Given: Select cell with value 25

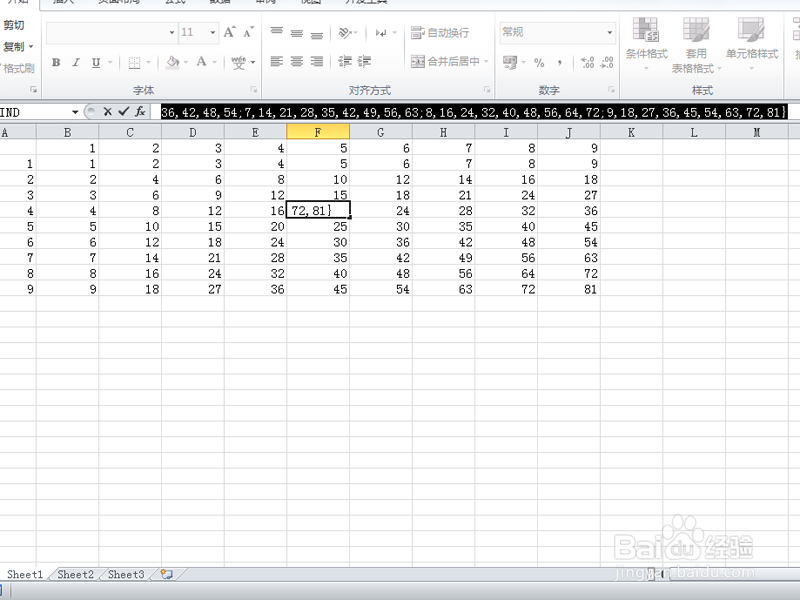Looking at the screenshot, I should pos(318,227).
